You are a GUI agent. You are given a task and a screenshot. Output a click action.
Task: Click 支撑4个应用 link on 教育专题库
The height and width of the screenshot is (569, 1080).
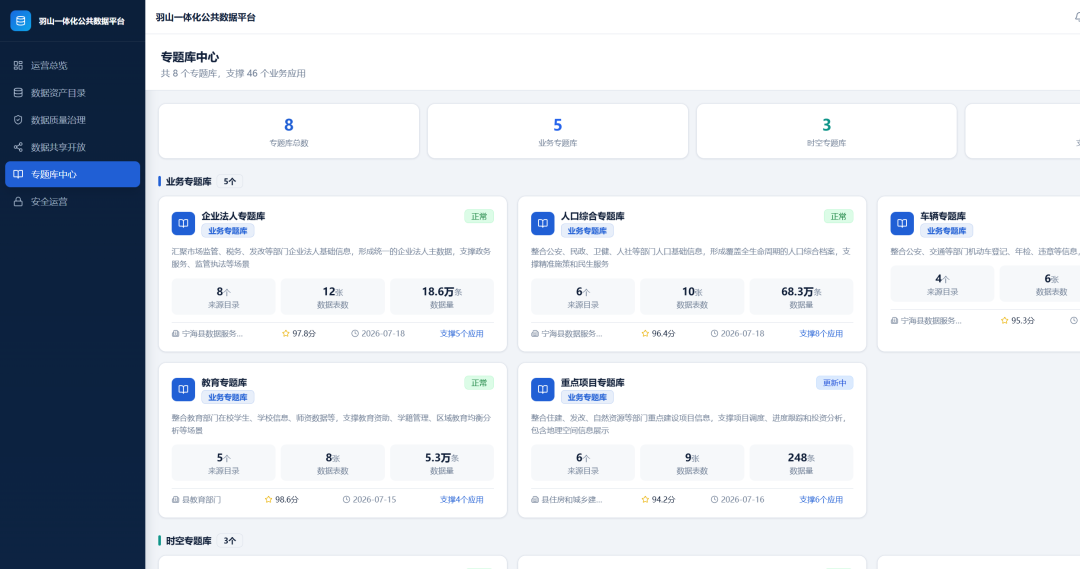click(x=461, y=499)
